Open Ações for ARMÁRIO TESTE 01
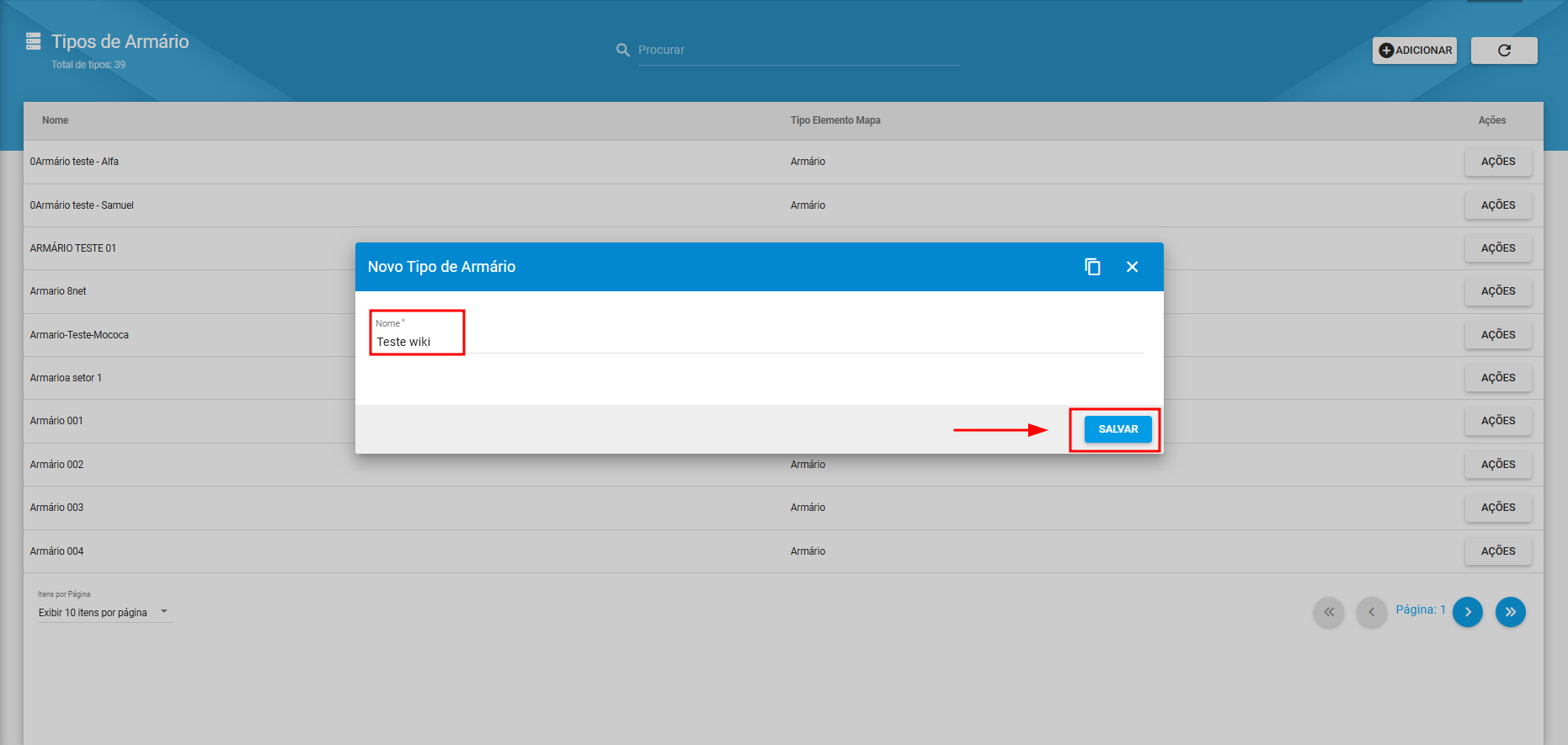This screenshot has height=745, width=1568. [x=1498, y=248]
